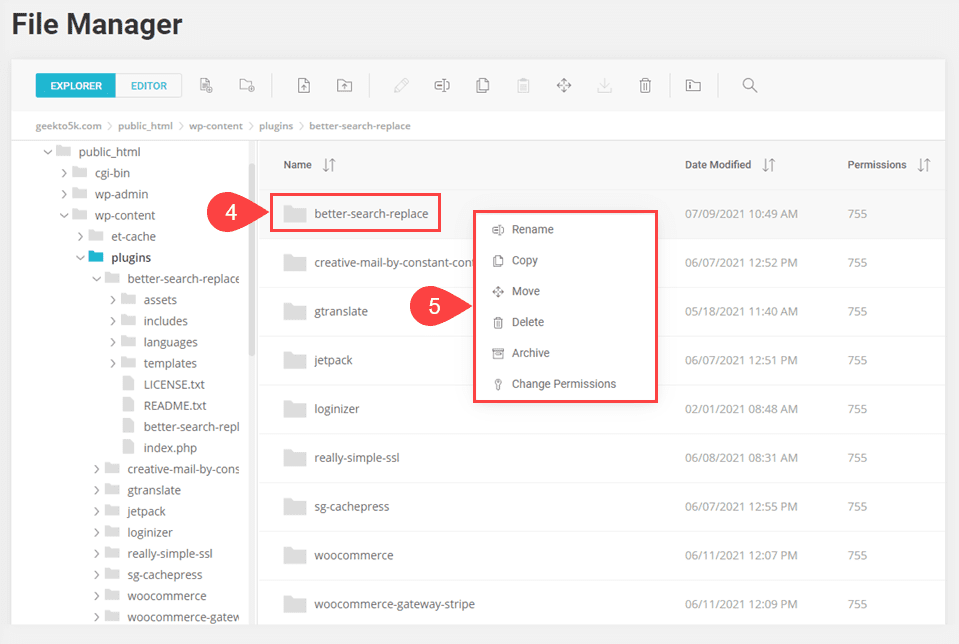
Task: Click the Copy toolbar icon
Action: 482,85
